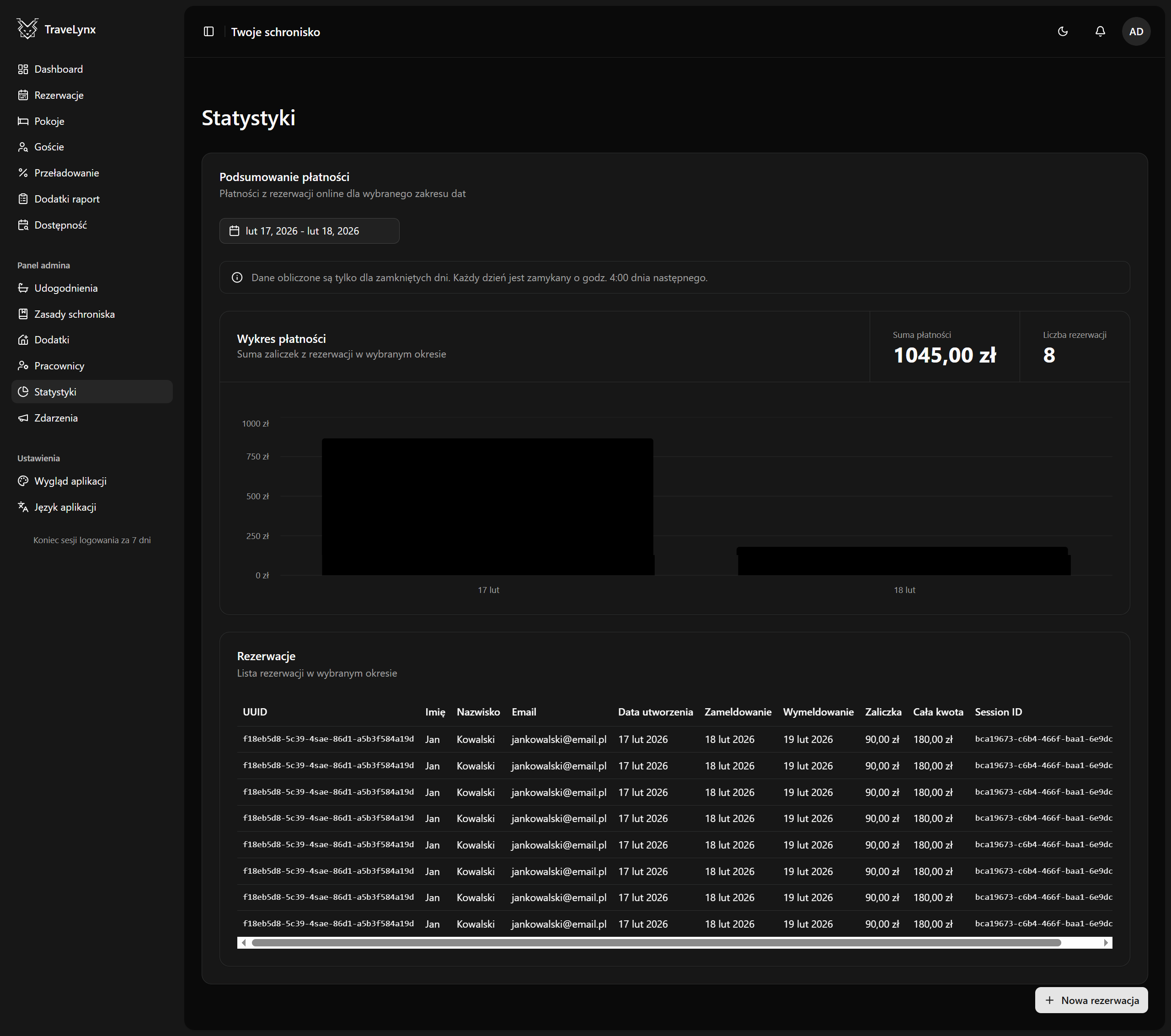Open notifications bell icon
The image size is (1171, 1036).
click(1100, 32)
